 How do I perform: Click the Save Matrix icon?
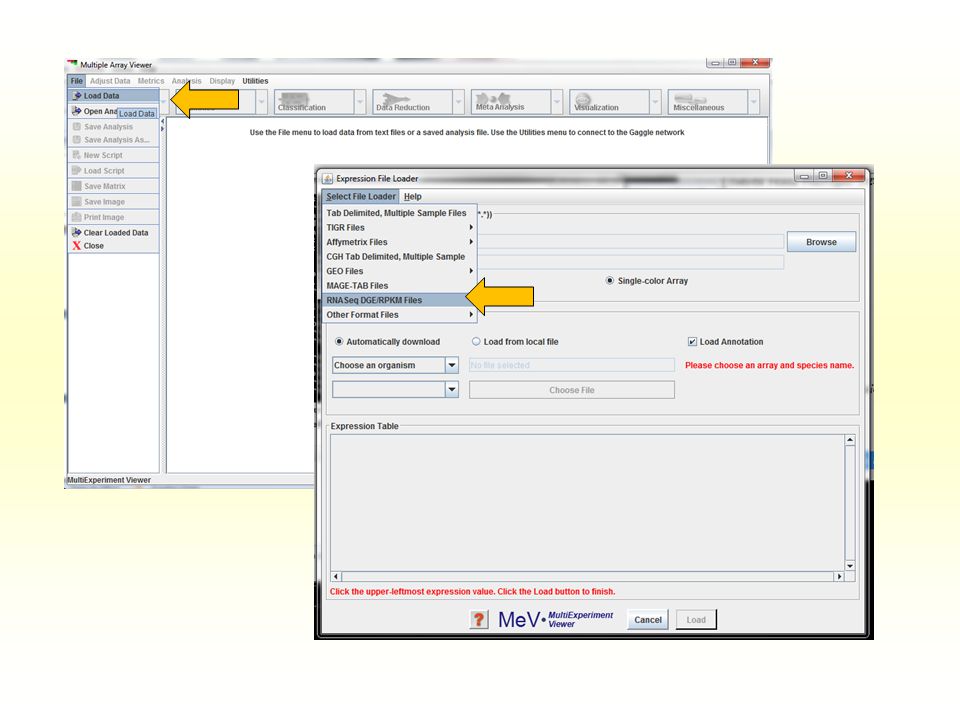point(77,186)
